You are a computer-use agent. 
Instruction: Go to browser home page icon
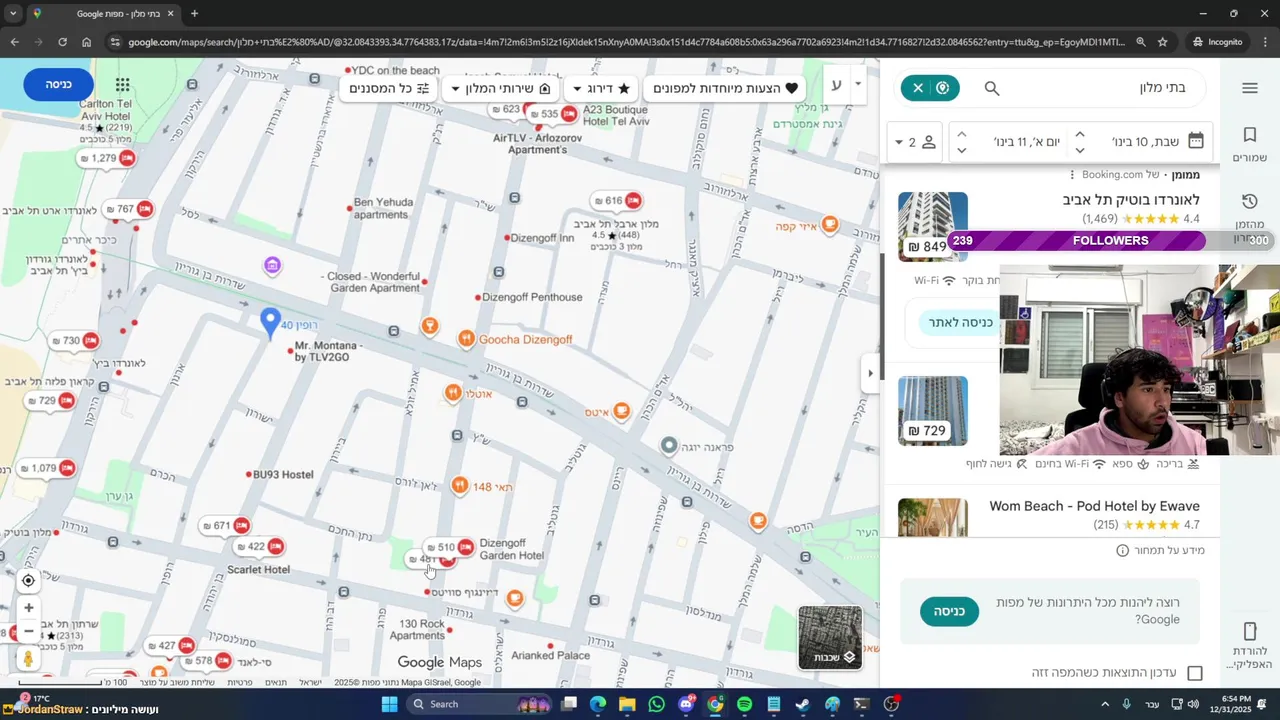[x=87, y=42]
